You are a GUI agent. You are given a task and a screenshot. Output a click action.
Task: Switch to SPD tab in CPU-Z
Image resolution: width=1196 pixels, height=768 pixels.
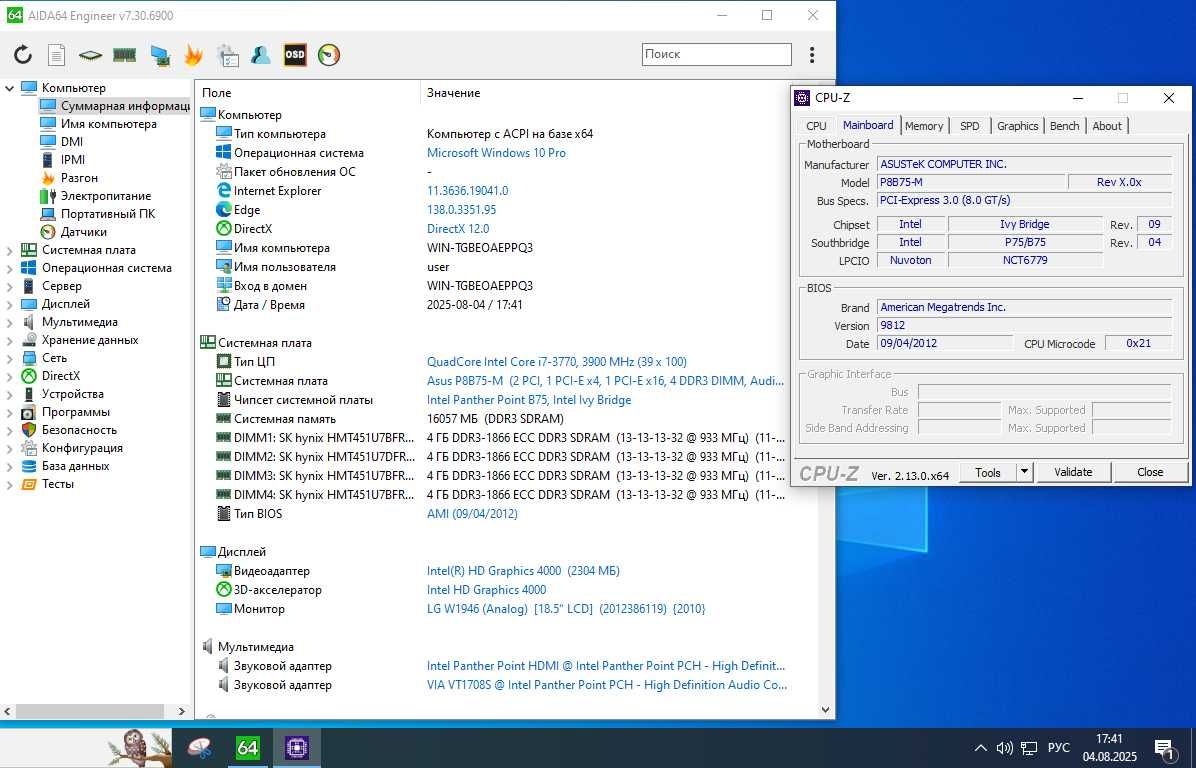[x=969, y=126]
